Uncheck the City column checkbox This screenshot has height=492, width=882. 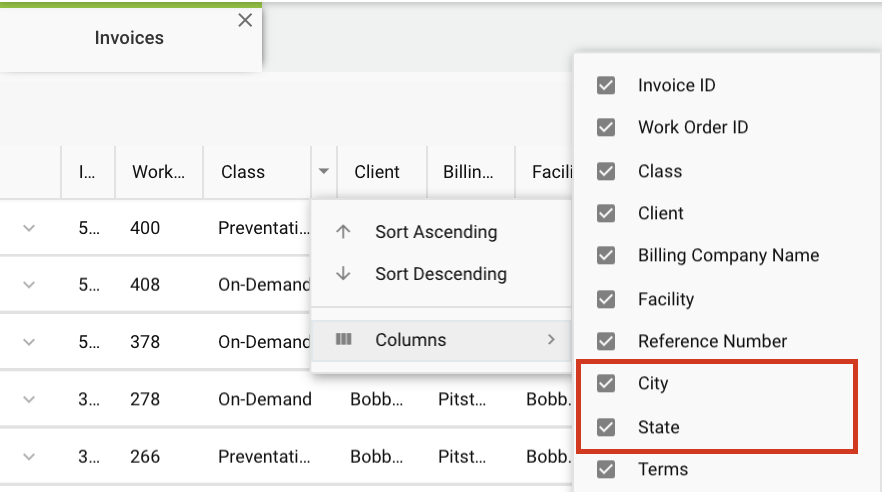coord(606,383)
